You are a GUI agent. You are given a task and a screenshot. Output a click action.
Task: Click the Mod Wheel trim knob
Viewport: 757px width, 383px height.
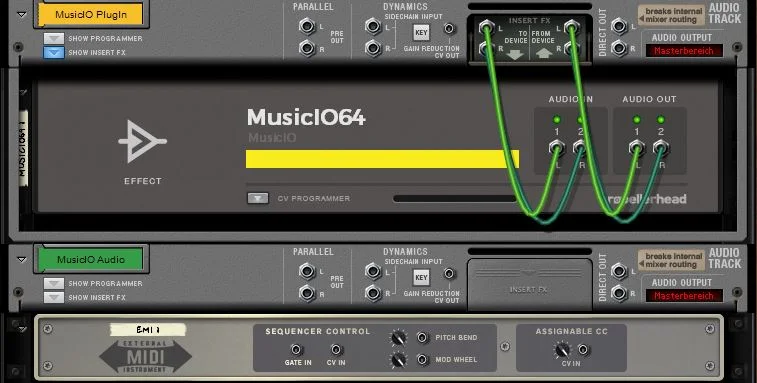click(x=398, y=360)
